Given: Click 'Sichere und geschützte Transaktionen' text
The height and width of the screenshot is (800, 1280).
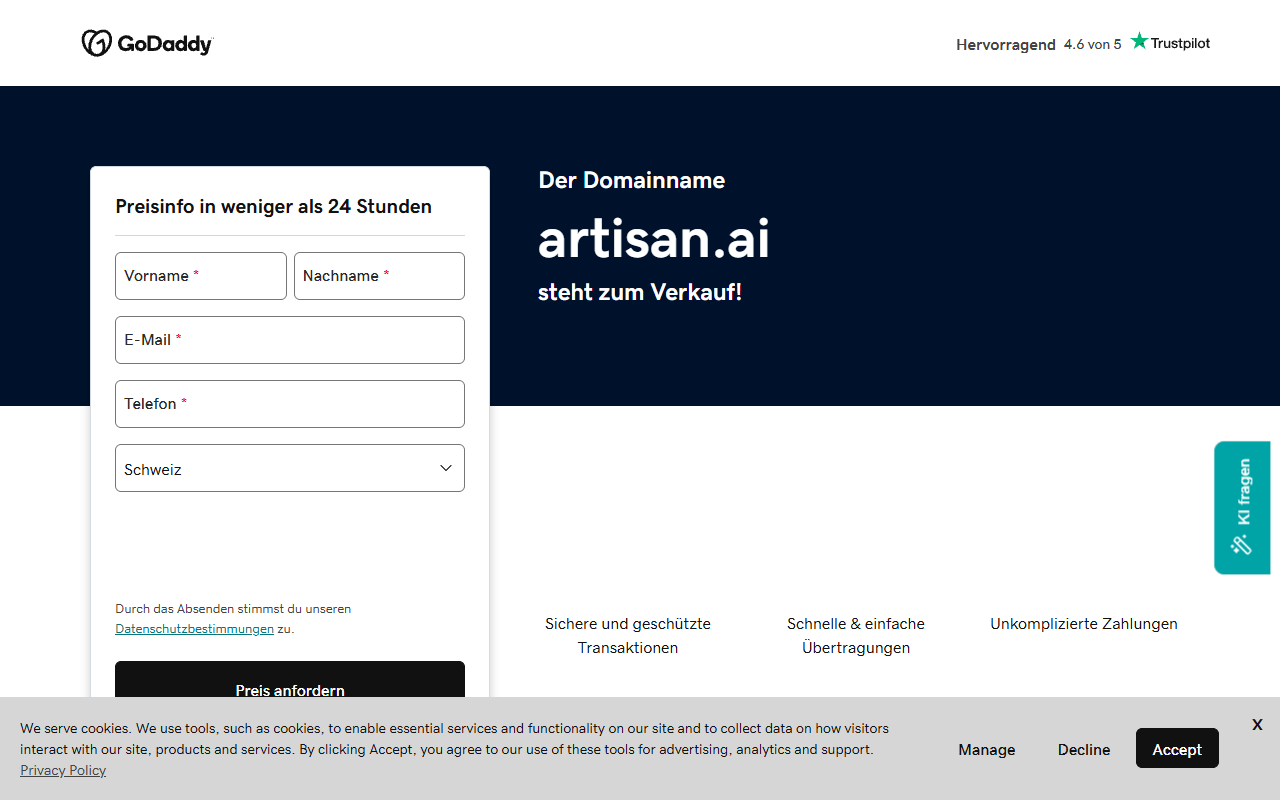Looking at the screenshot, I should (x=628, y=636).
